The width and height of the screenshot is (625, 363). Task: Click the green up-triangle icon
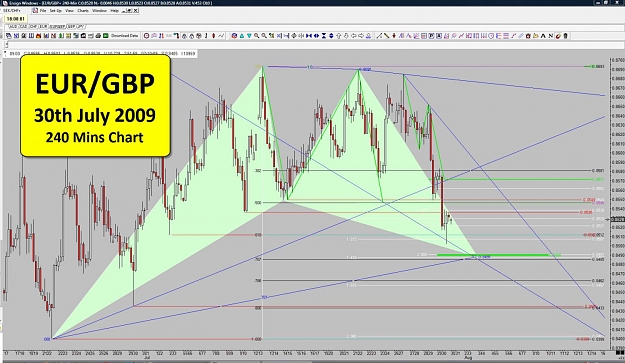[242, 36]
